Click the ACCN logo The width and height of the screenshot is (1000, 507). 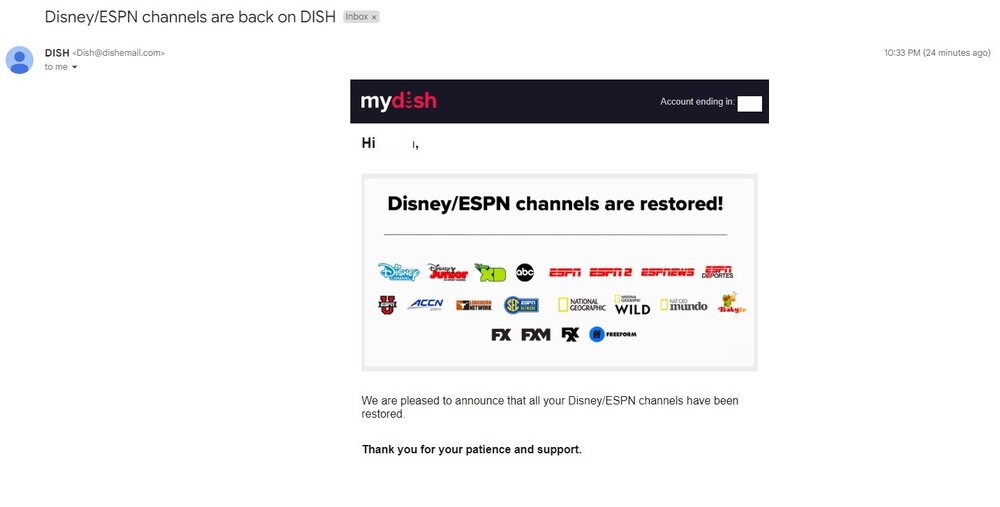pyautogui.click(x=426, y=305)
